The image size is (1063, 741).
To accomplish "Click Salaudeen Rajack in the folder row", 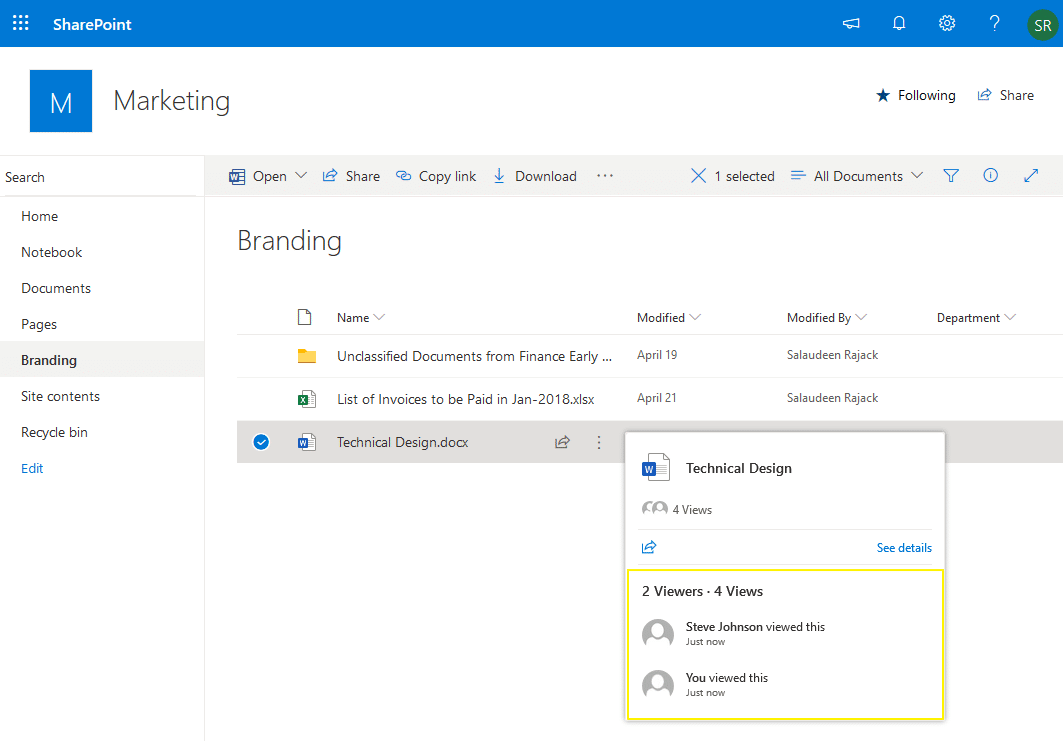I will 832,355.
